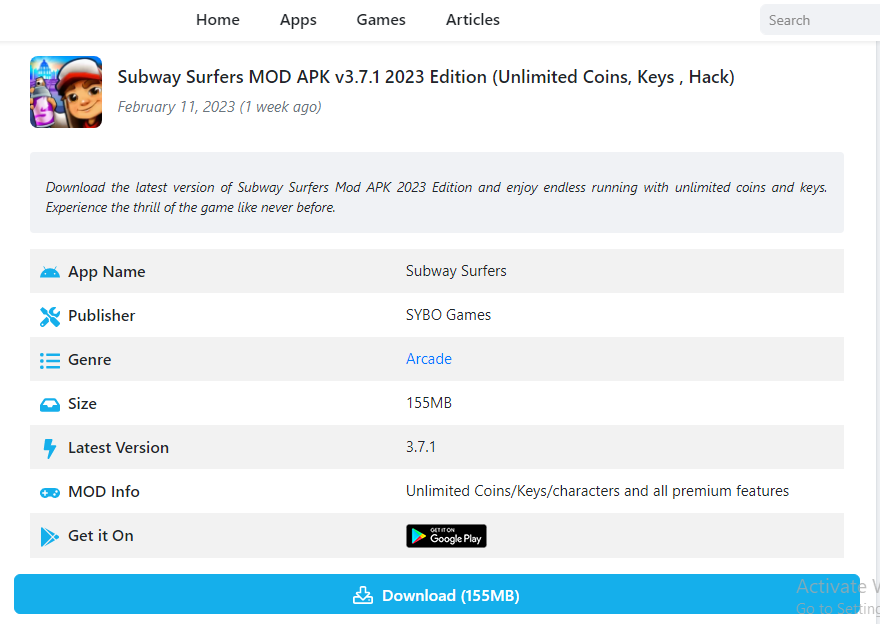
Task: Click the 'MOD Info' row label
Action: click(104, 492)
